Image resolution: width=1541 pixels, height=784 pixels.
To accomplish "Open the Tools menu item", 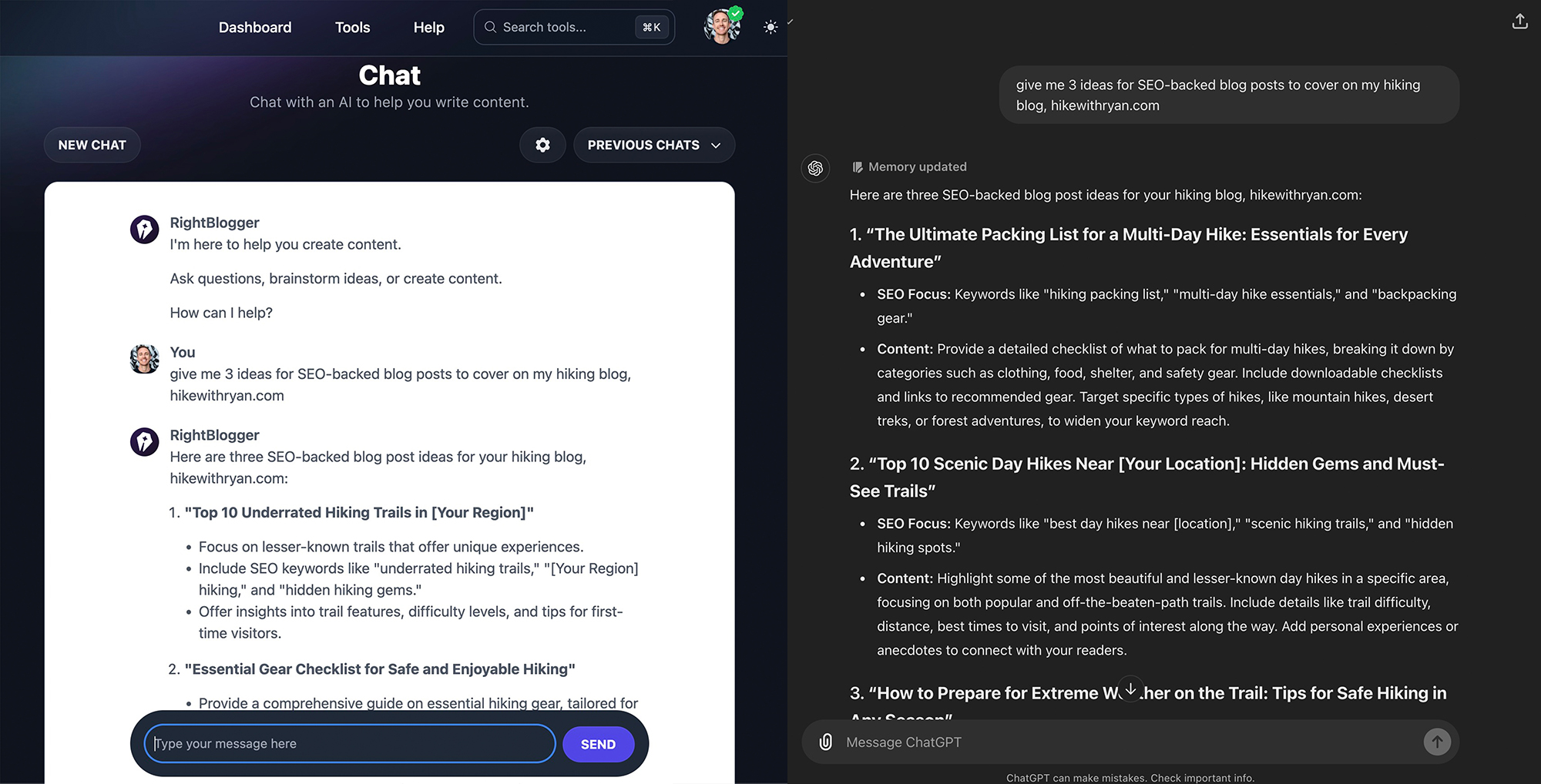I will pos(352,27).
